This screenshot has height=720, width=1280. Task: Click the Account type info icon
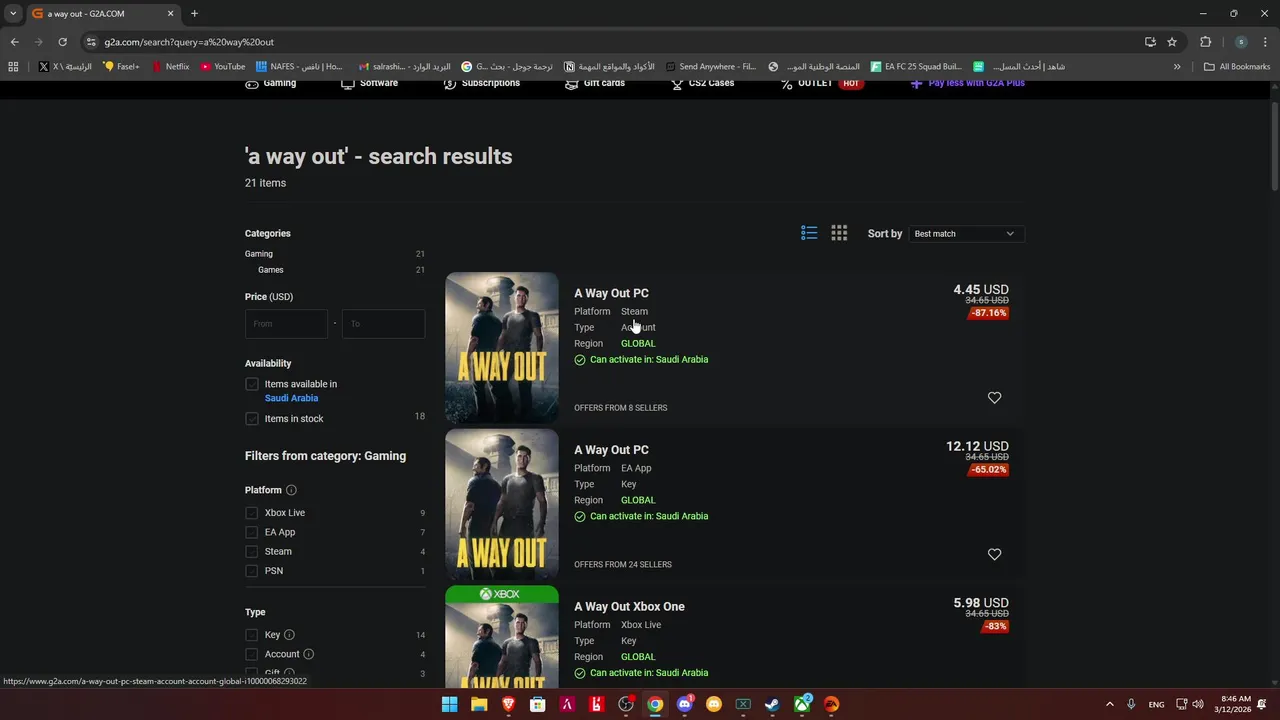click(x=308, y=654)
